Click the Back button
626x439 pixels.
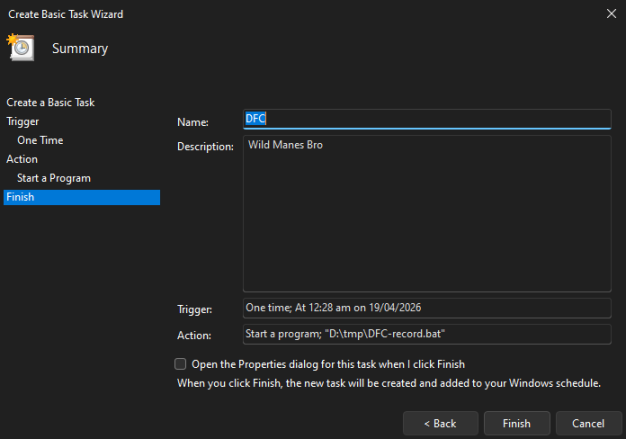pos(440,423)
